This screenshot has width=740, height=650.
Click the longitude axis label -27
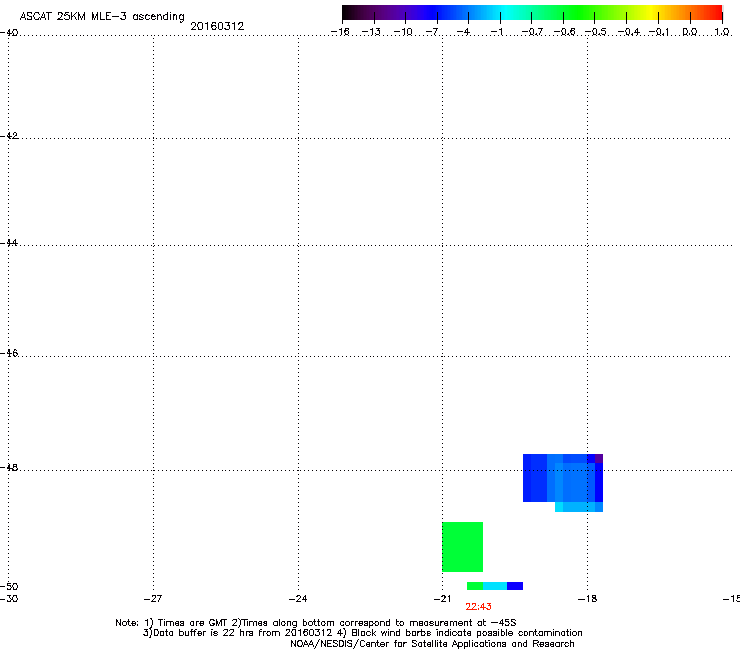(153, 599)
